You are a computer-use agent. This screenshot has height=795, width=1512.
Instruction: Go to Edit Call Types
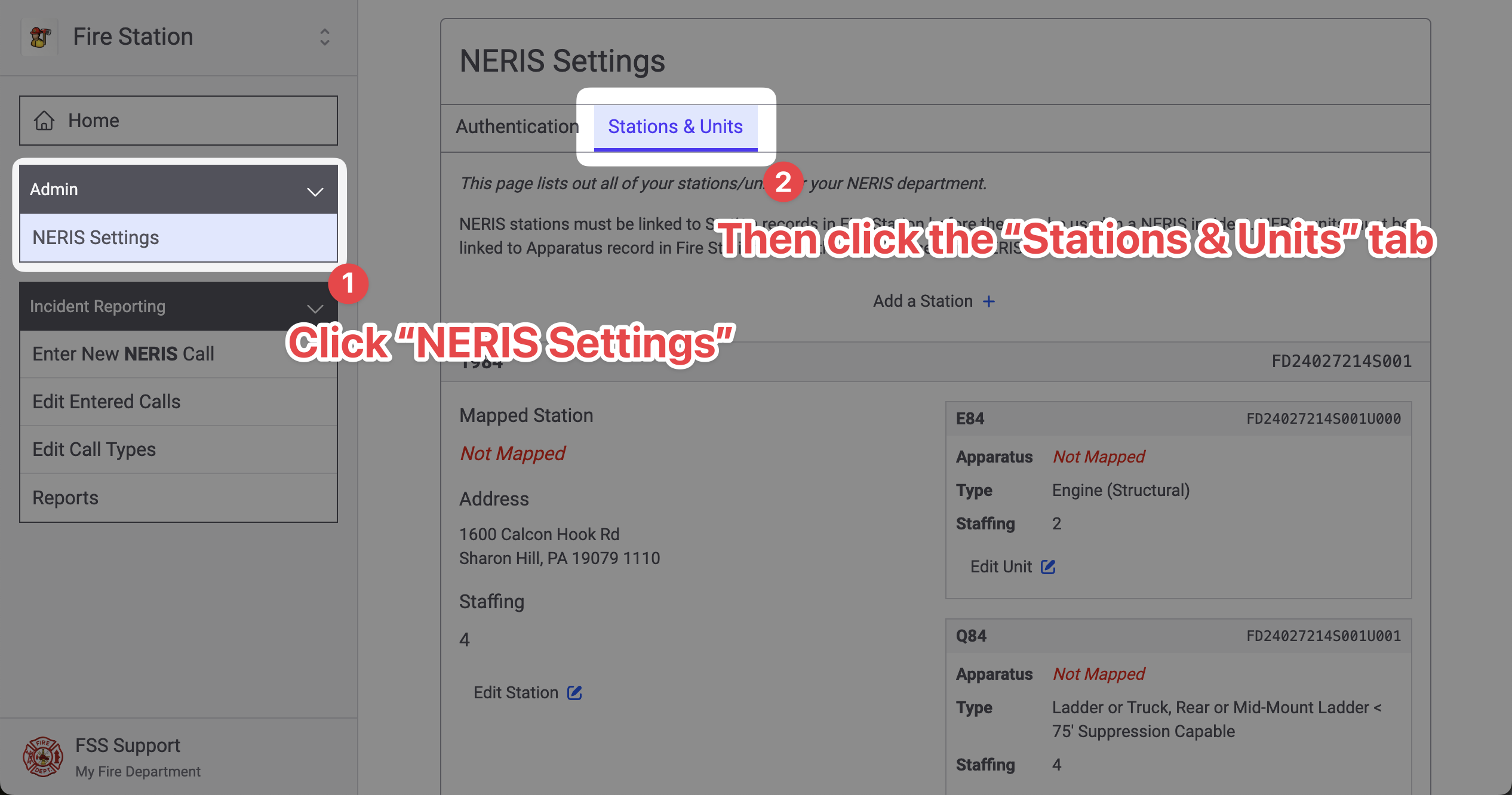pos(94,449)
